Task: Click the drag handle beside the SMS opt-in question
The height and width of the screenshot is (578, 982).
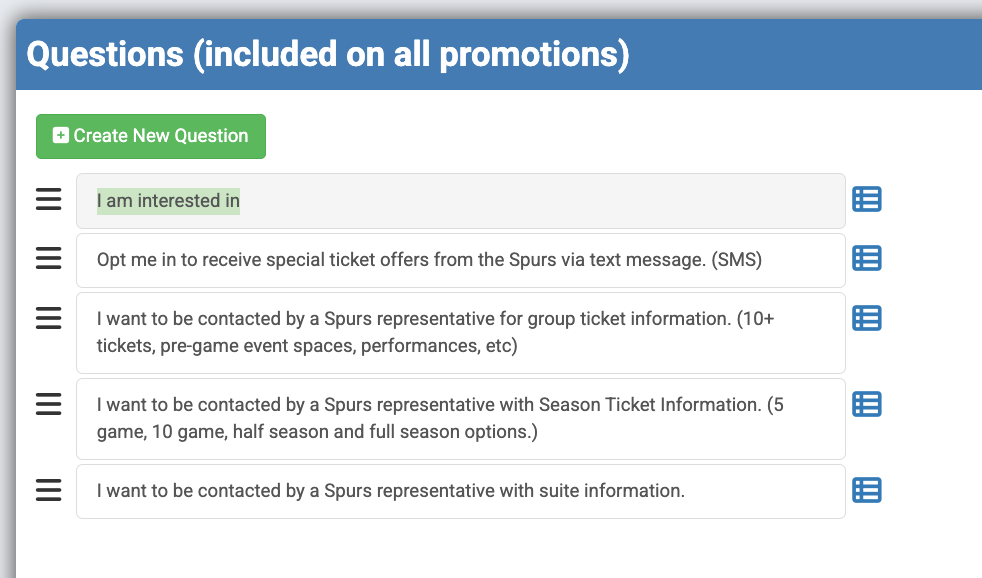Action: (49, 259)
